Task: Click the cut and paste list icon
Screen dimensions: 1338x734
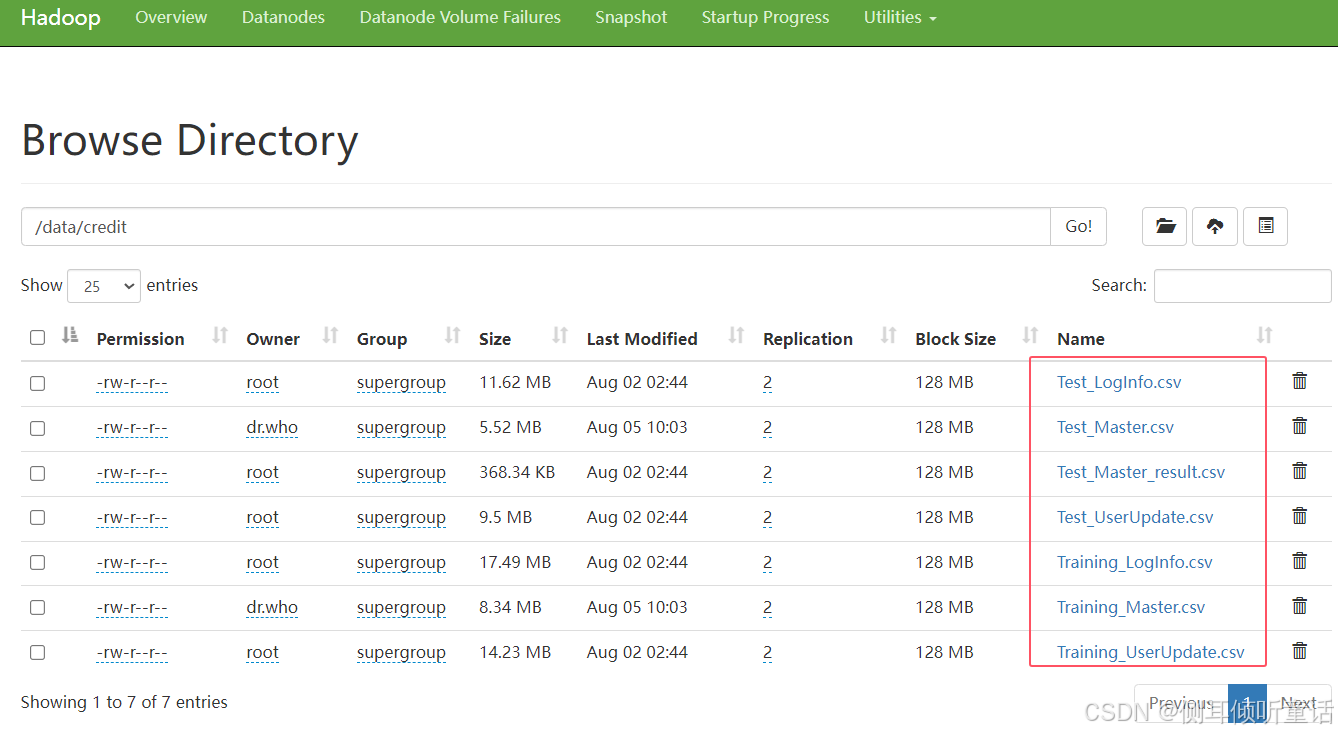Action: click(x=1266, y=227)
